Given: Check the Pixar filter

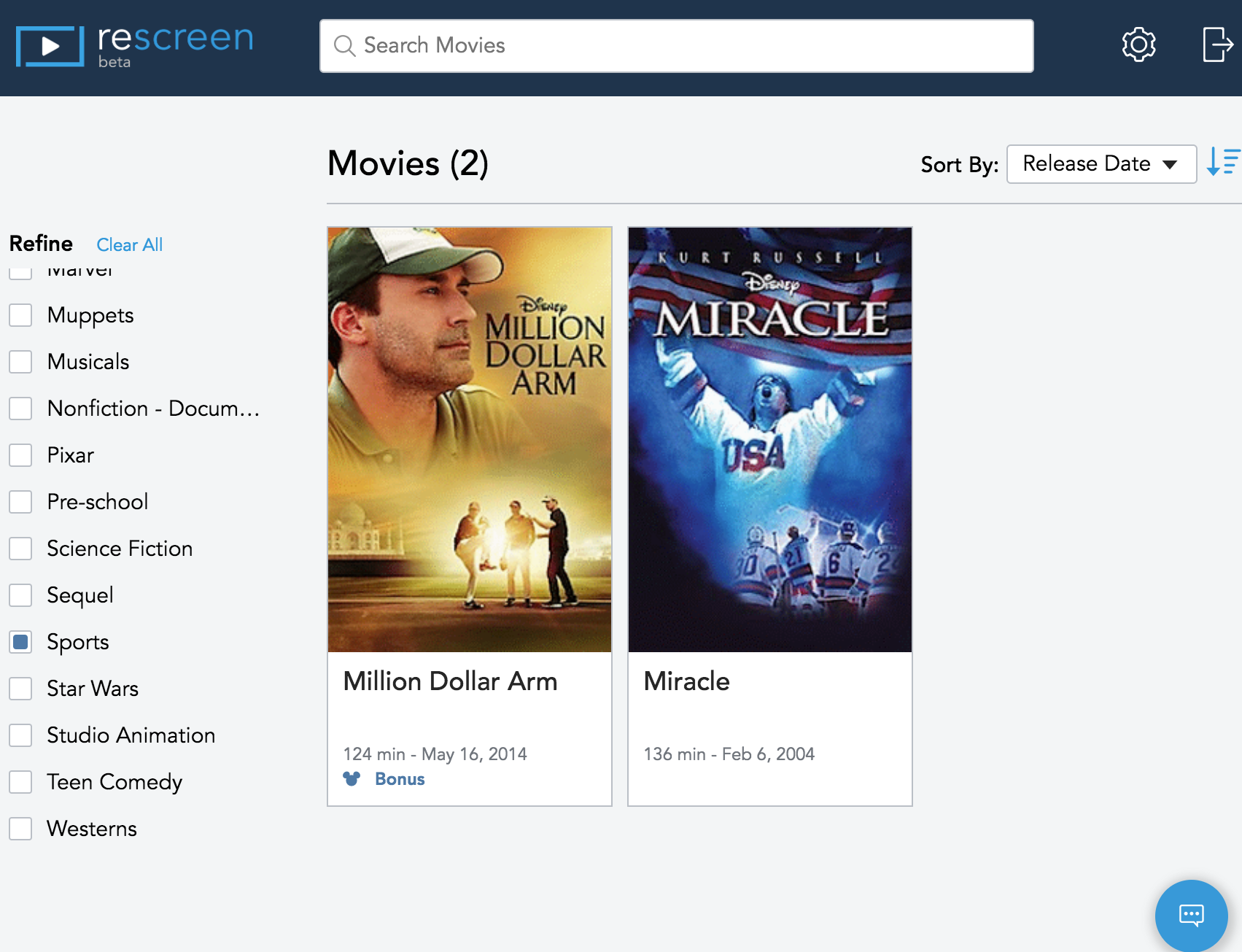Looking at the screenshot, I should 20,455.
